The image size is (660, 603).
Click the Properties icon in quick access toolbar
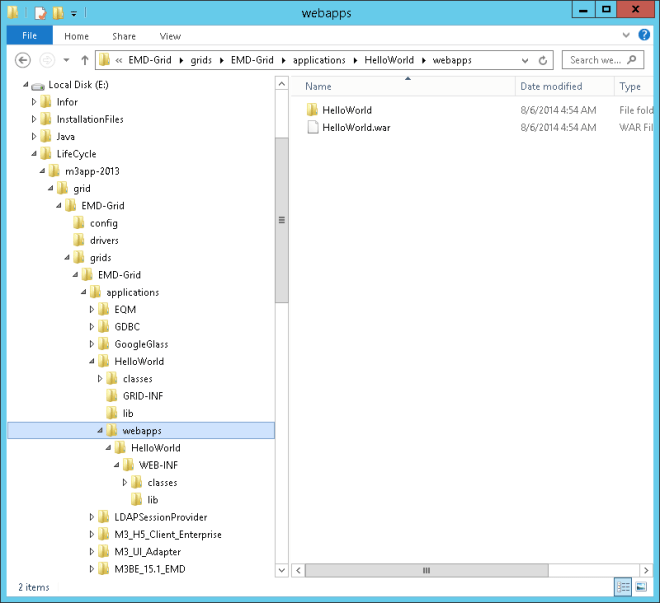[x=40, y=13]
